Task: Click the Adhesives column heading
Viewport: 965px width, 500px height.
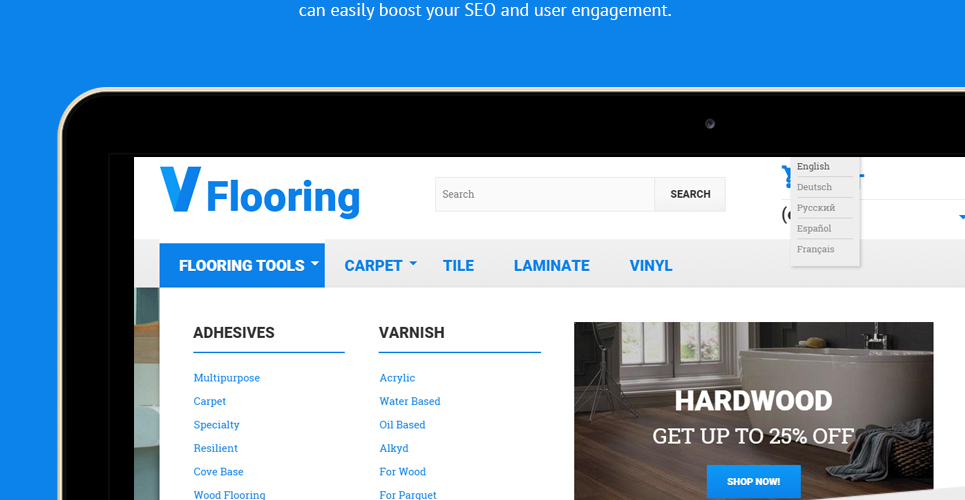Action: pyautogui.click(x=234, y=333)
